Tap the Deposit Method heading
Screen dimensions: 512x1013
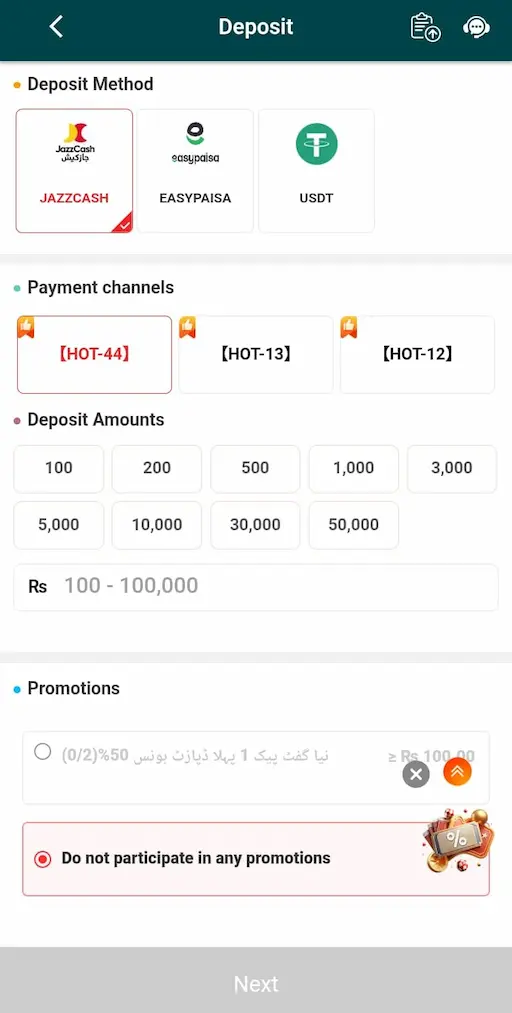[90, 85]
